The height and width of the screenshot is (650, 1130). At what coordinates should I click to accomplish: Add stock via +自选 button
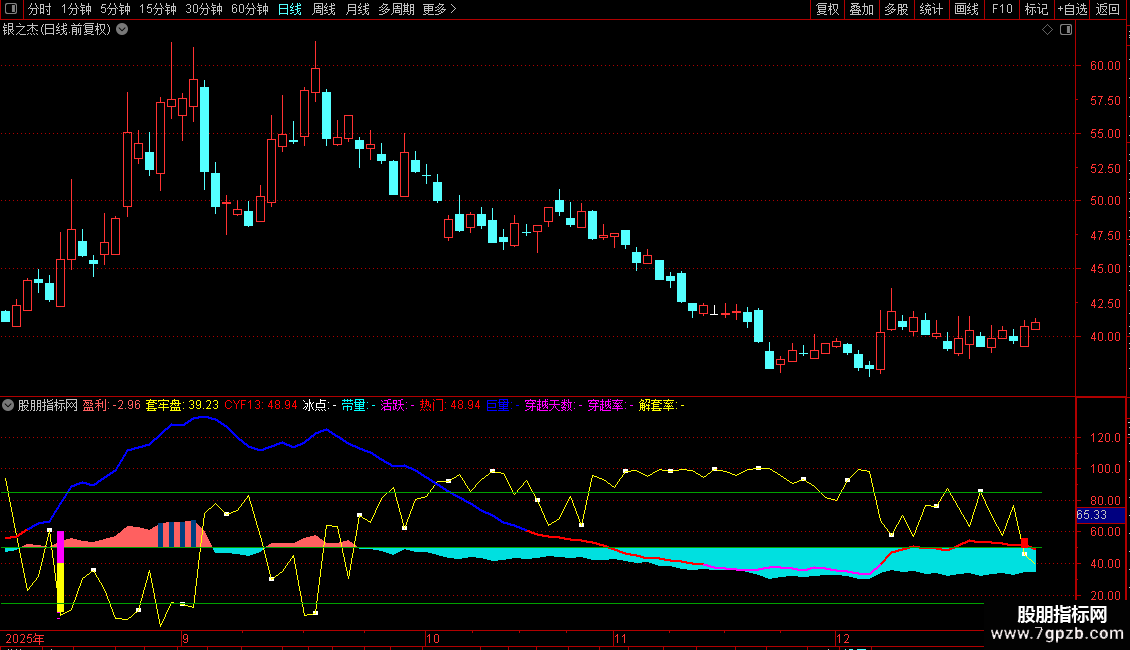tap(1069, 9)
